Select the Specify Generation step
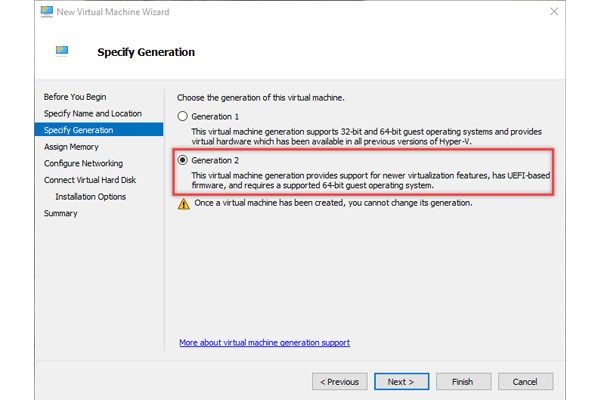The width and height of the screenshot is (600, 400). (99, 130)
